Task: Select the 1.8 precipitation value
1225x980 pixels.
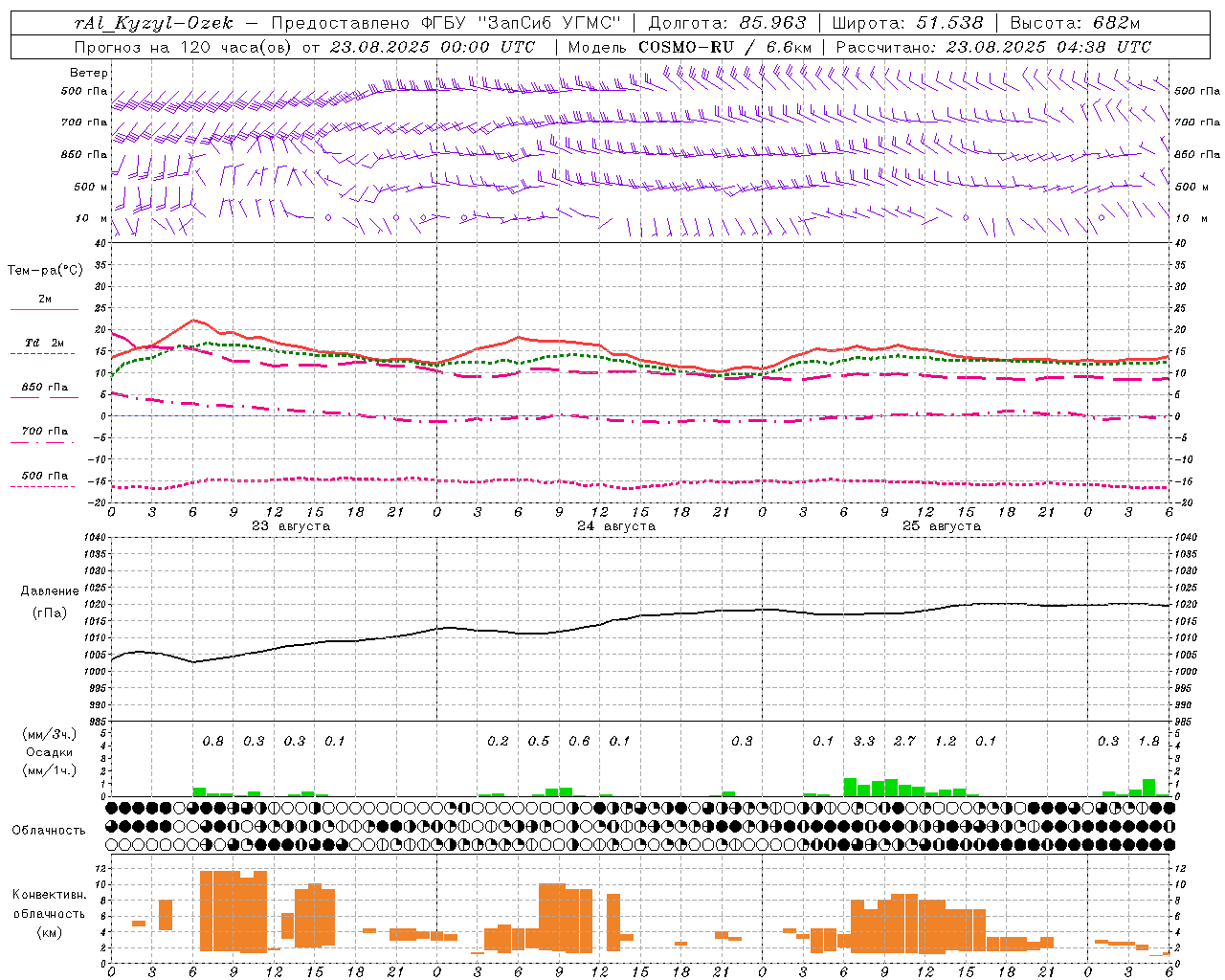Action: [x=1148, y=742]
